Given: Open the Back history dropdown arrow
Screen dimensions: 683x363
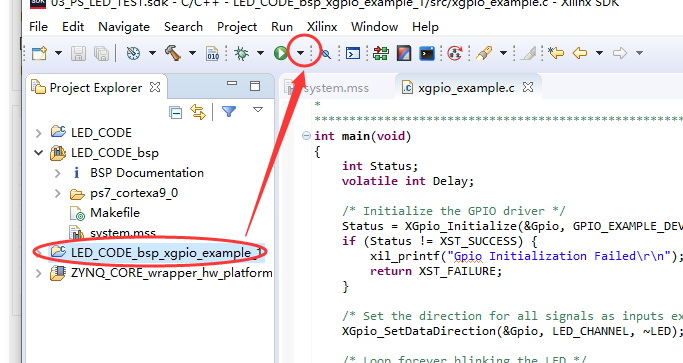Looking at the screenshot, I should pos(599,53).
